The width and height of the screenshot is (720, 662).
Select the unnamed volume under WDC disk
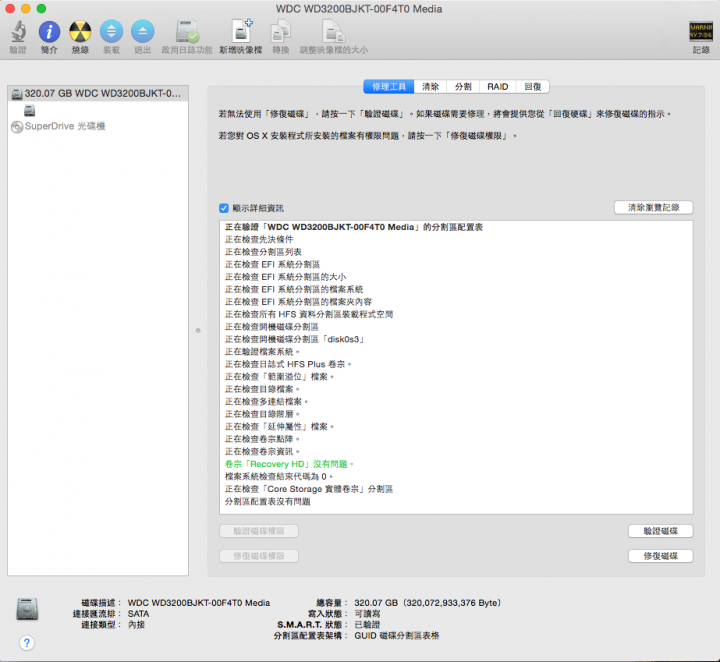(29, 110)
